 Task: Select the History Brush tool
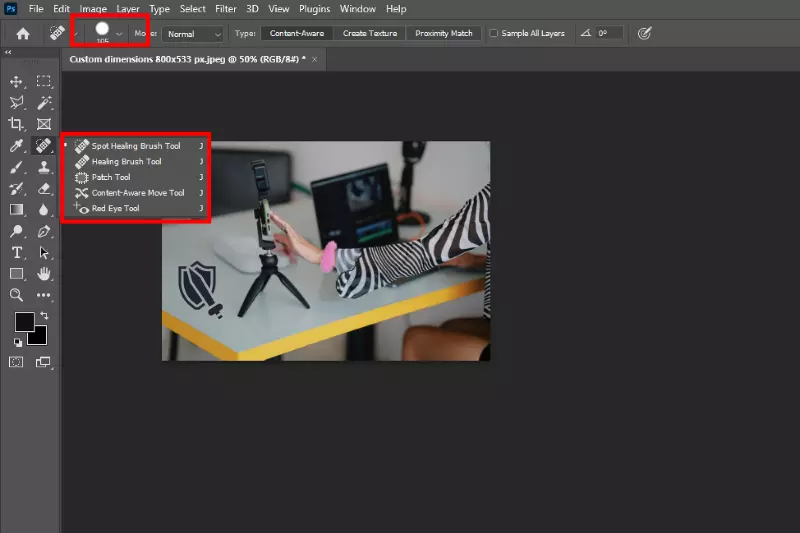[x=16, y=189]
